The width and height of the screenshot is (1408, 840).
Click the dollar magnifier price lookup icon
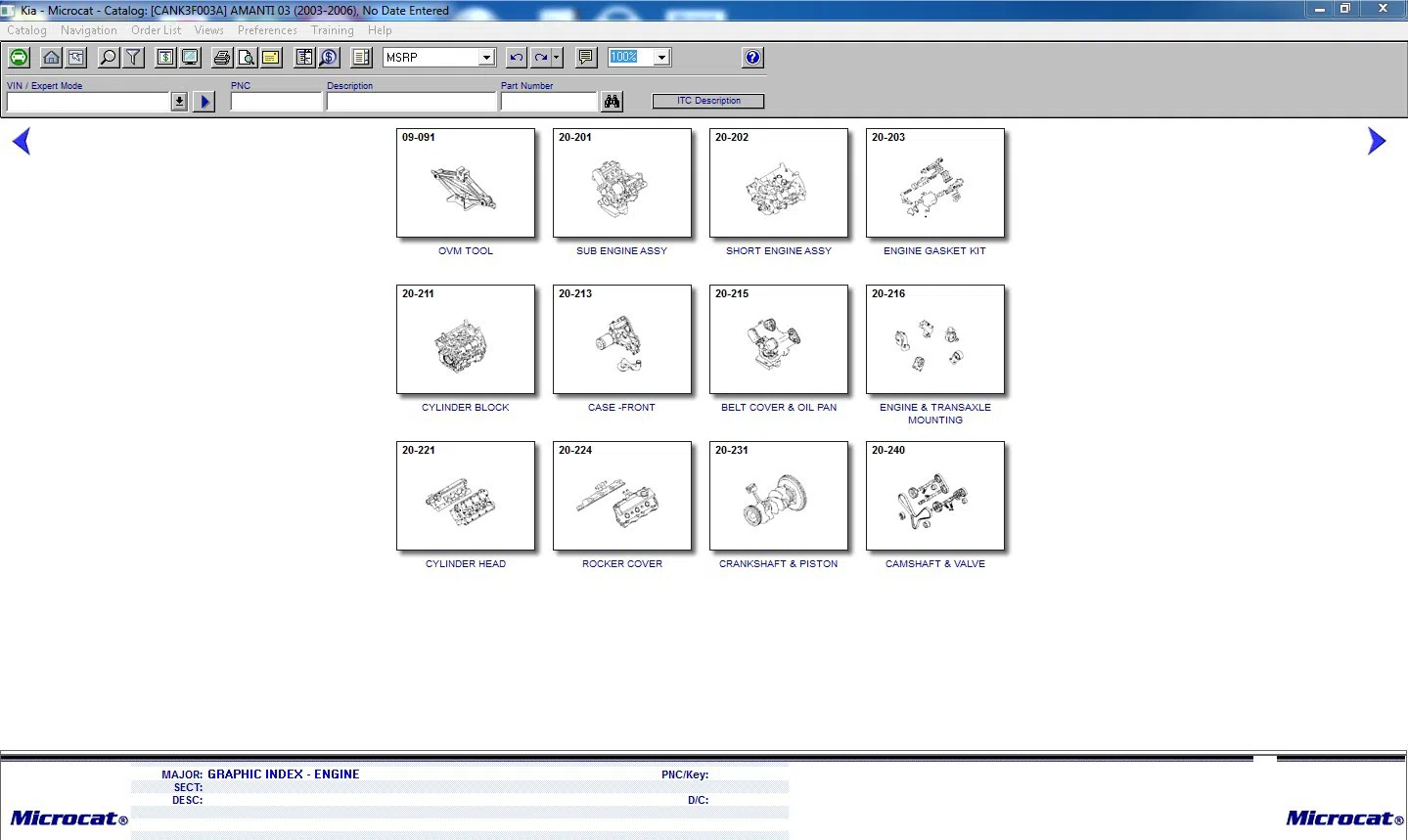pyautogui.click(x=329, y=58)
